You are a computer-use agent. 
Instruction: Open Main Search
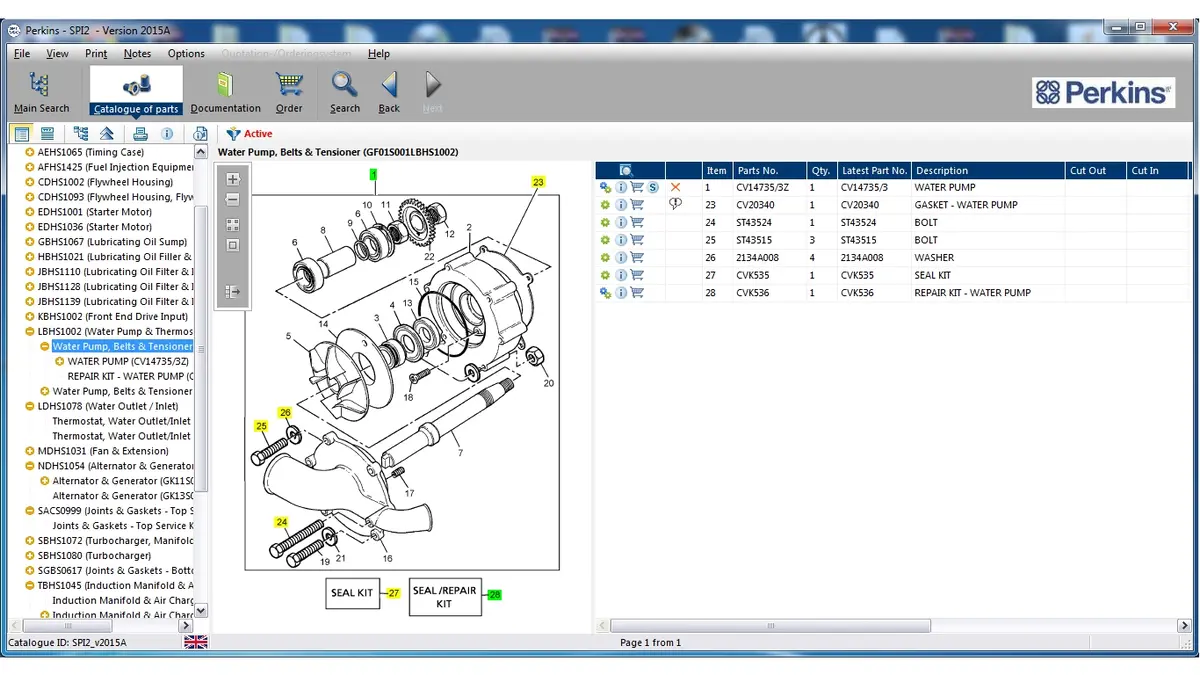click(x=41, y=92)
